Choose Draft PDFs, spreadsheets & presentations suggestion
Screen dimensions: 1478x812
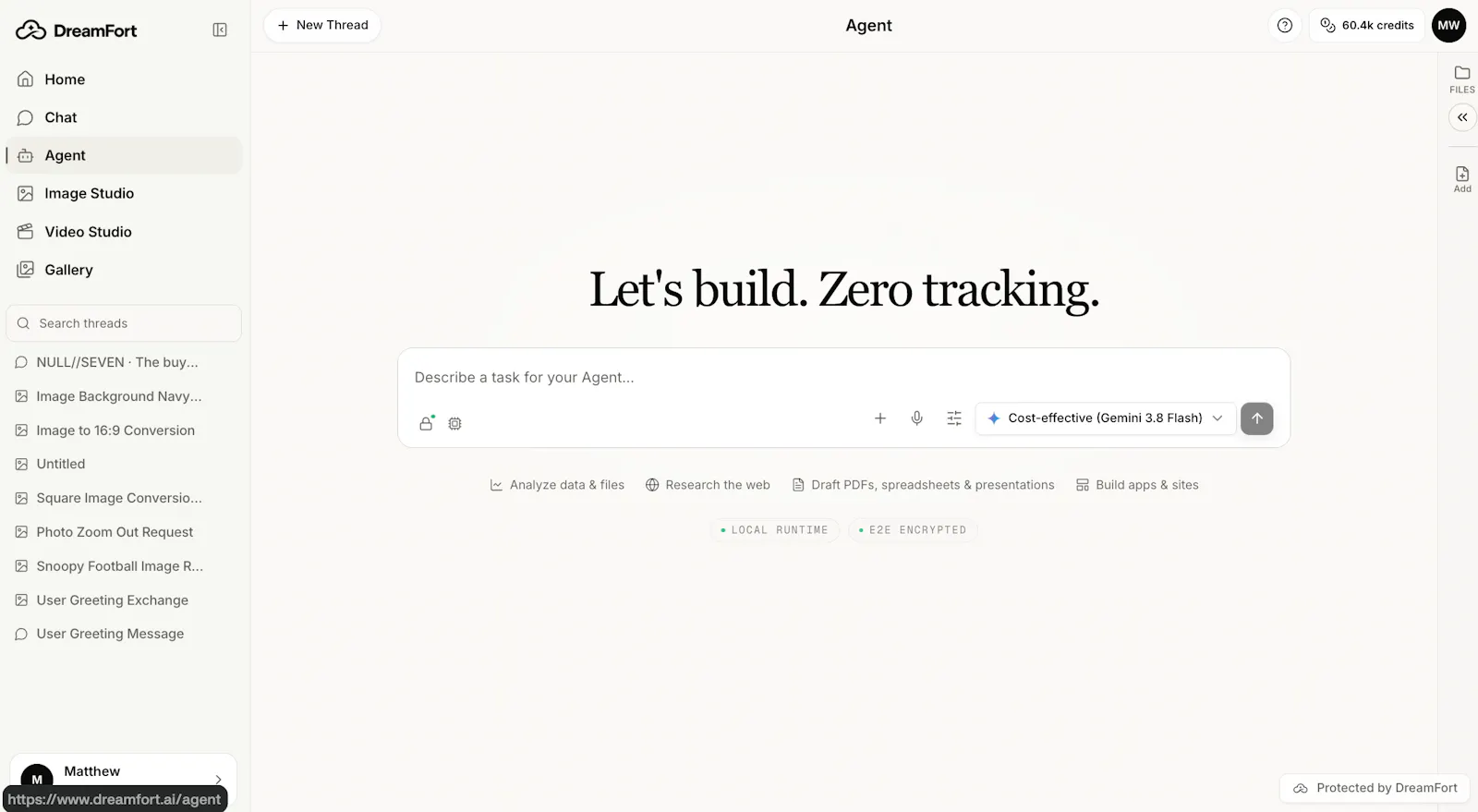point(923,485)
